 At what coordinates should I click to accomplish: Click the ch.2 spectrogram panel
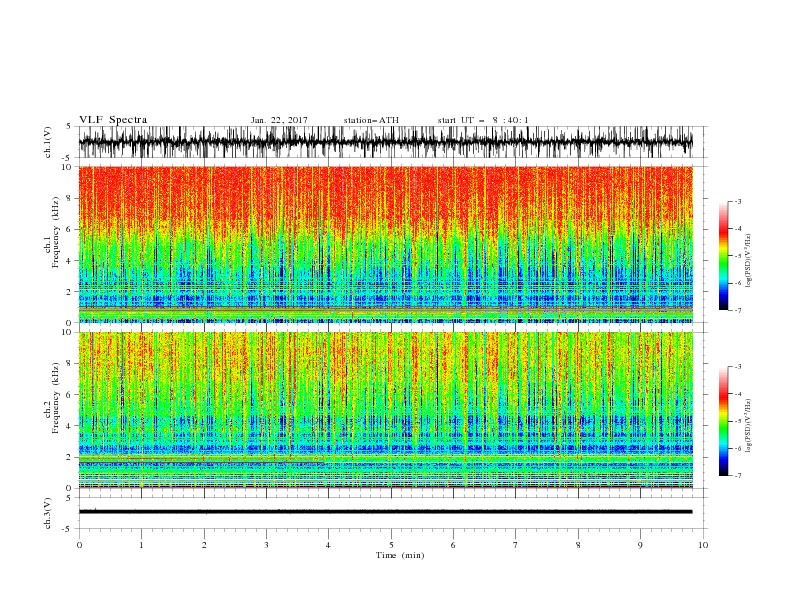pyautogui.click(x=385, y=410)
